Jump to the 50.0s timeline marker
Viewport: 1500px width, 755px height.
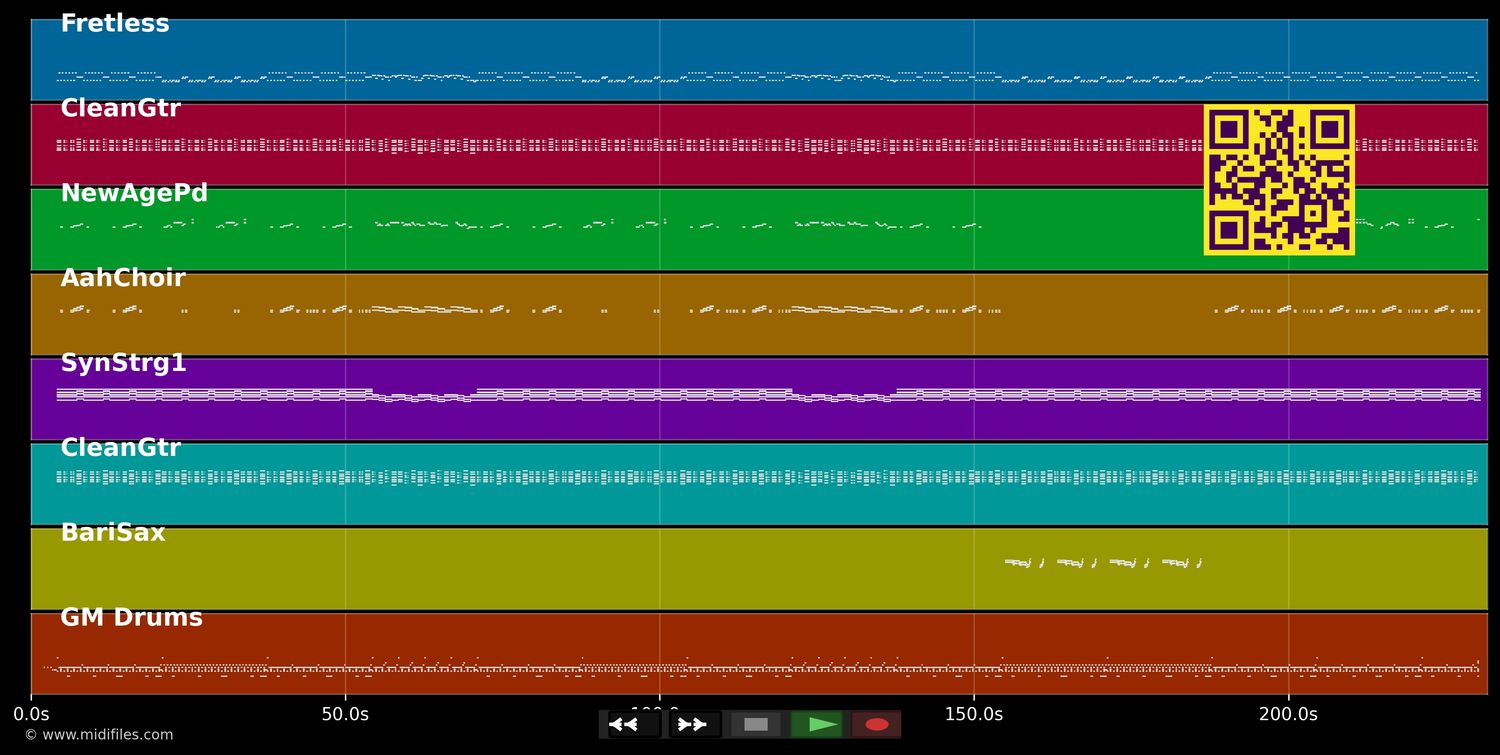(345, 714)
